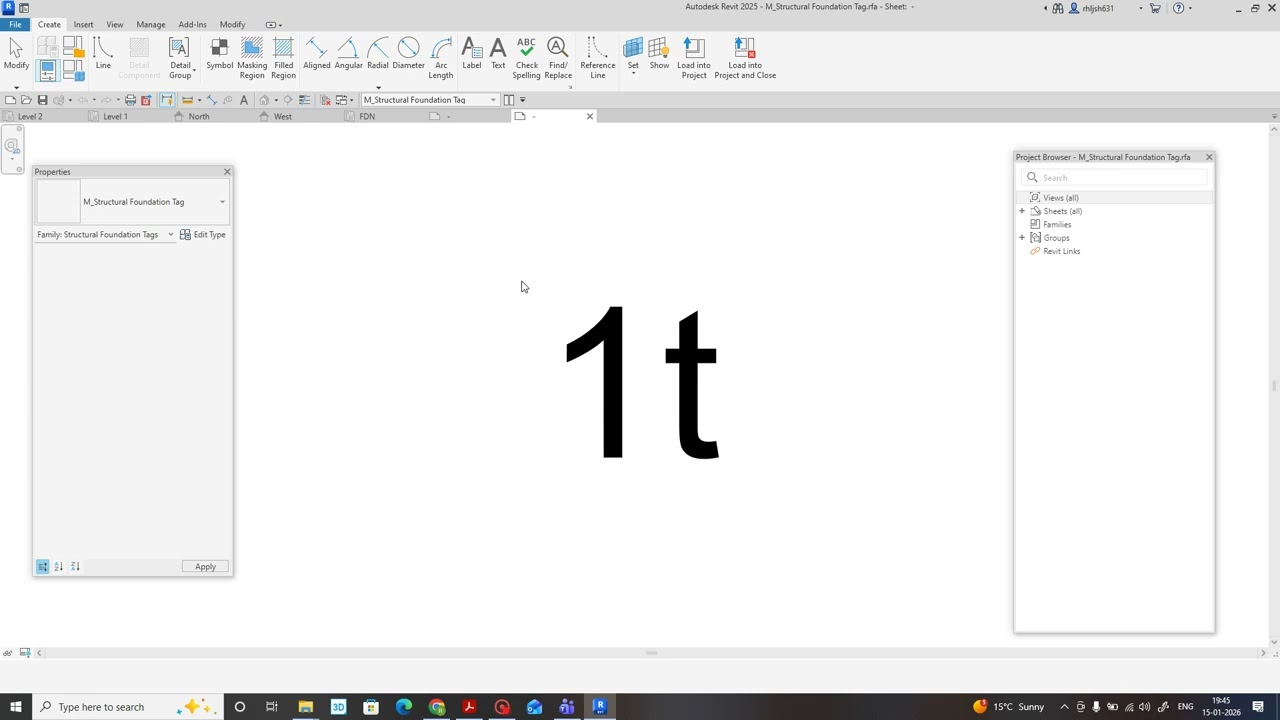Open the Set tool dropdown arrow
This screenshot has height=720, width=1280.
633,73
